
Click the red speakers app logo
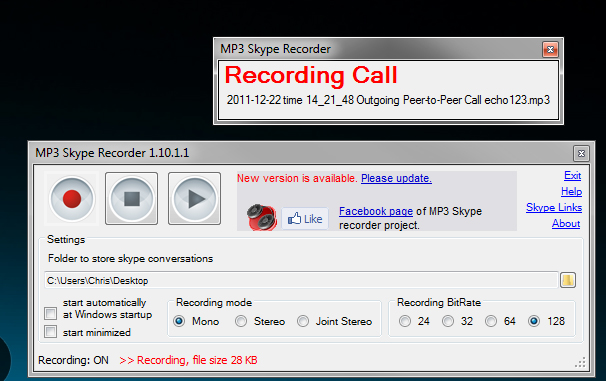tap(262, 218)
